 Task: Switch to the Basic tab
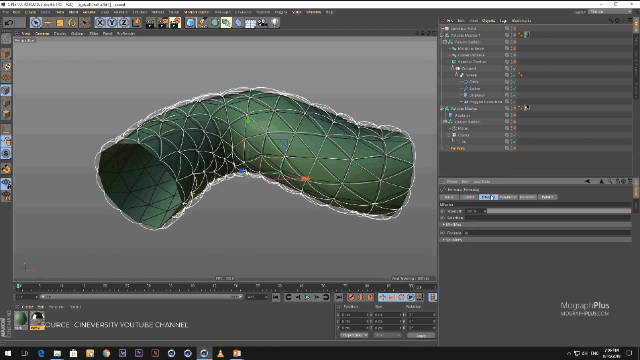click(x=449, y=197)
